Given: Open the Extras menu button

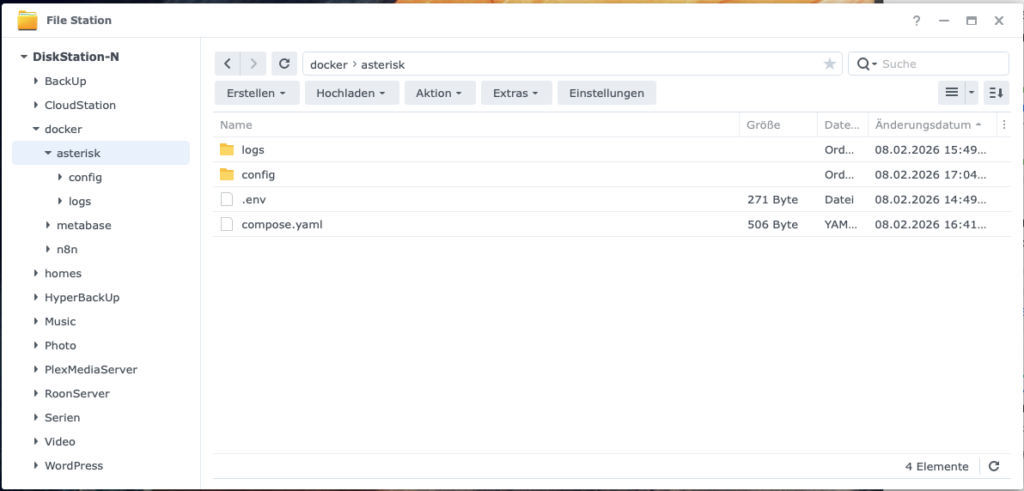Looking at the screenshot, I should (x=516, y=93).
